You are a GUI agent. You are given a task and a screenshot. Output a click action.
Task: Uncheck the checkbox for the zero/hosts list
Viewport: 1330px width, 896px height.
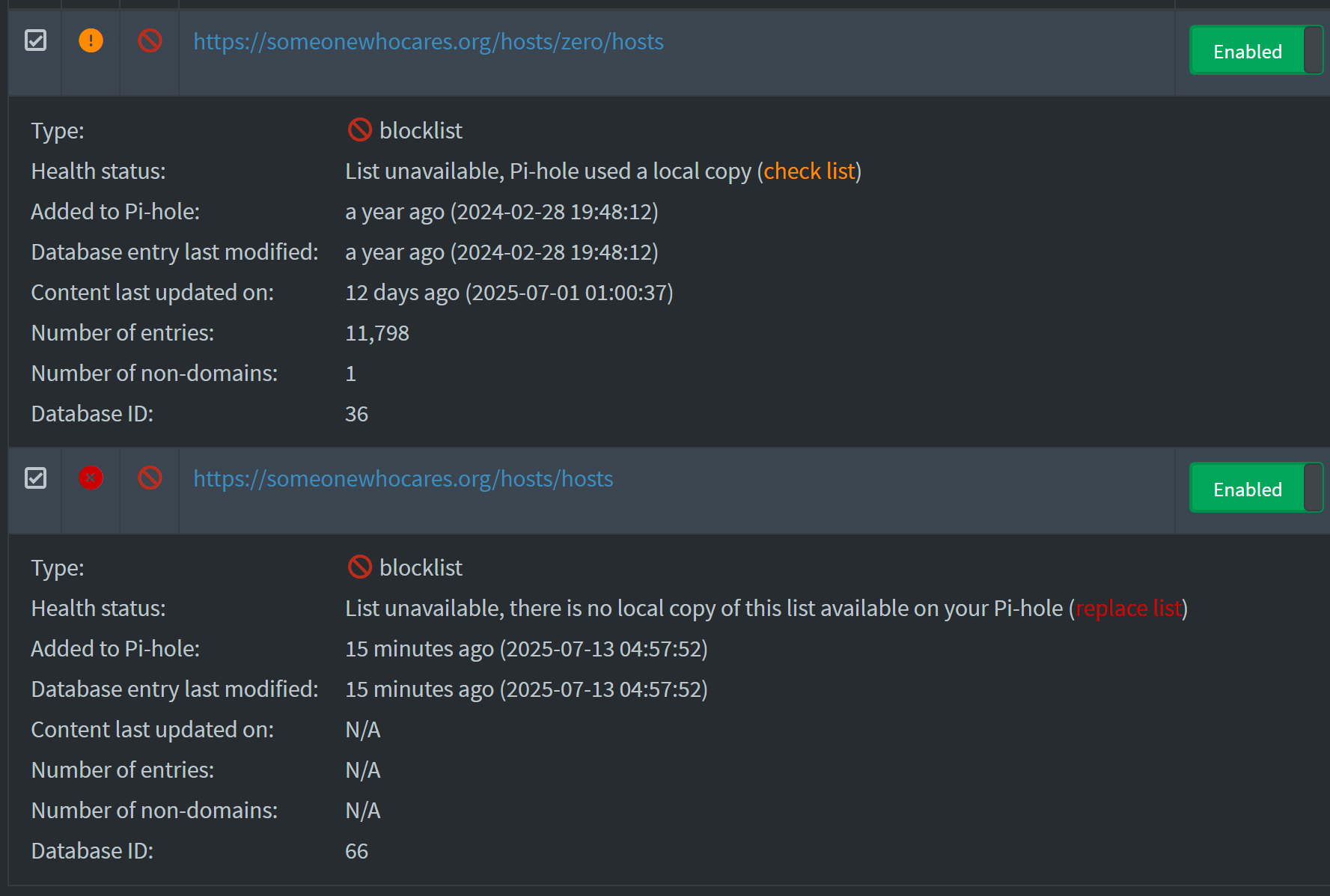(x=36, y=40)
